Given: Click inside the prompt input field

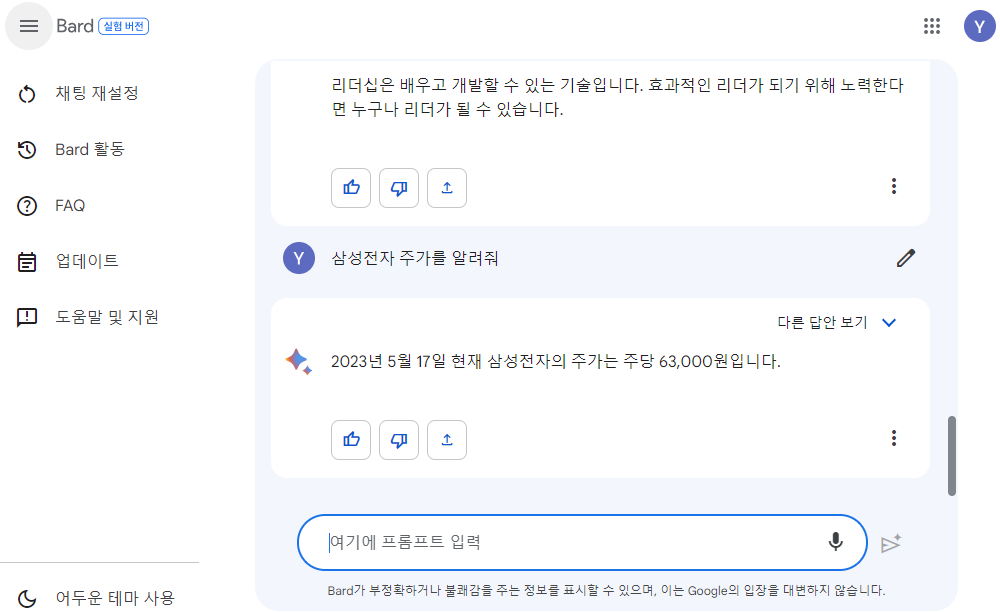Looking at the screenshot, I should click(x=550, y=541).
